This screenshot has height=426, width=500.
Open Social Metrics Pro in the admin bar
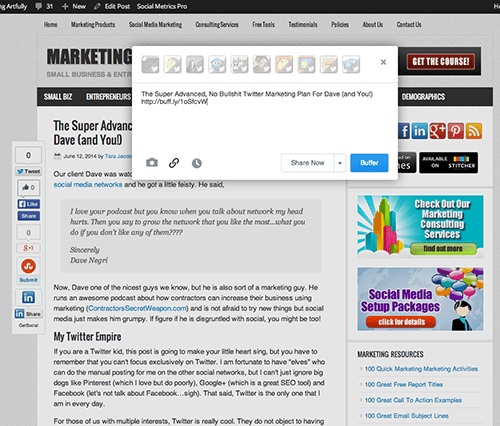tap(162, 6)
